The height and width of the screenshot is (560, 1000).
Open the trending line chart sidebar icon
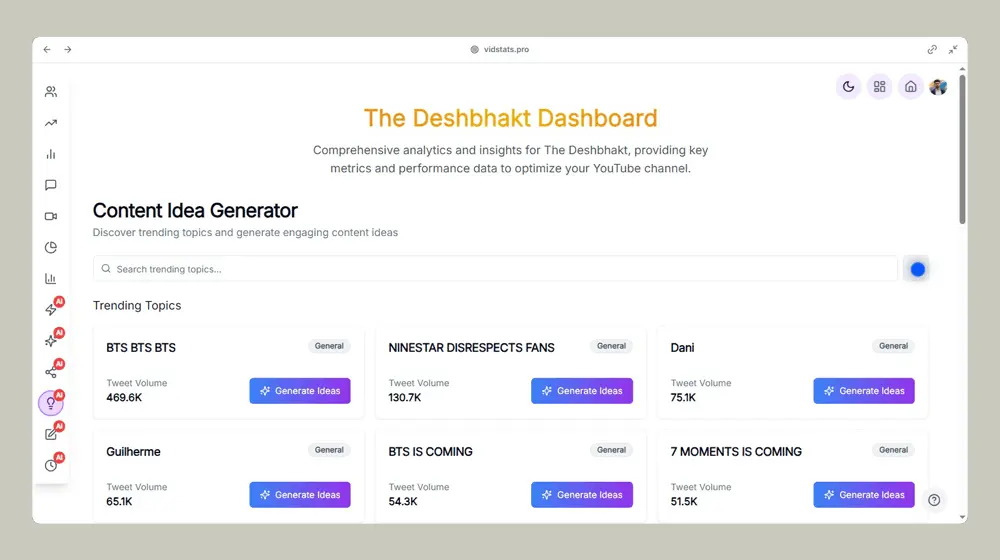click(51, 123)
